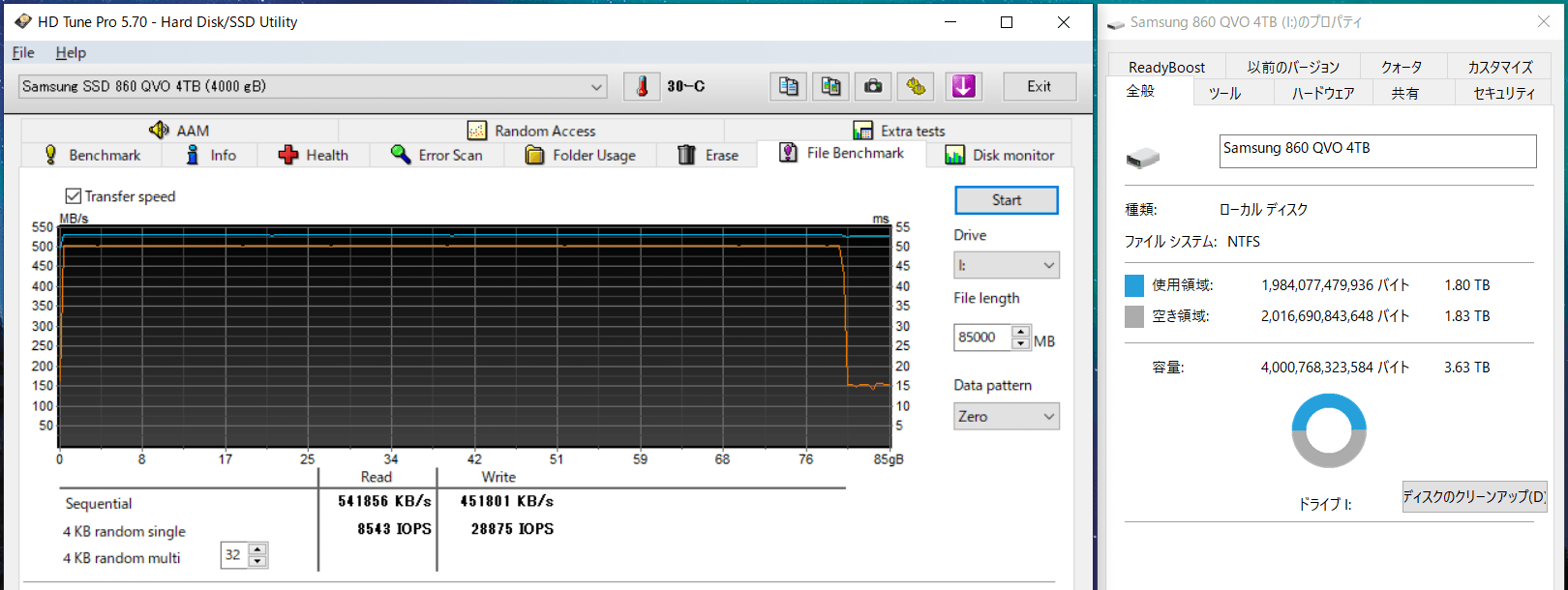
Task: Click the 8543 IOPS read value
Action: pos(394,529)
